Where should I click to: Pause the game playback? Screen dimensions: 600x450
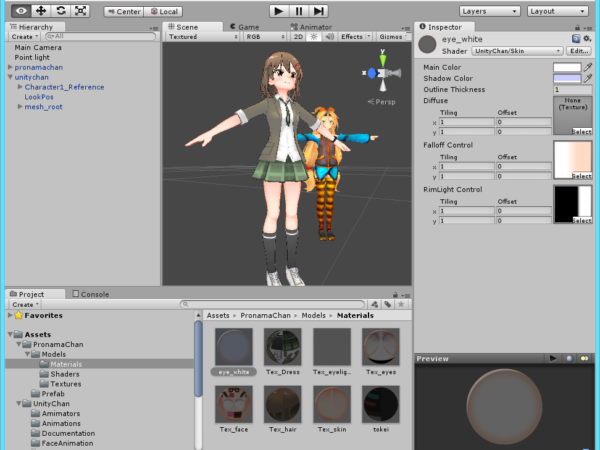pos(299,11)
